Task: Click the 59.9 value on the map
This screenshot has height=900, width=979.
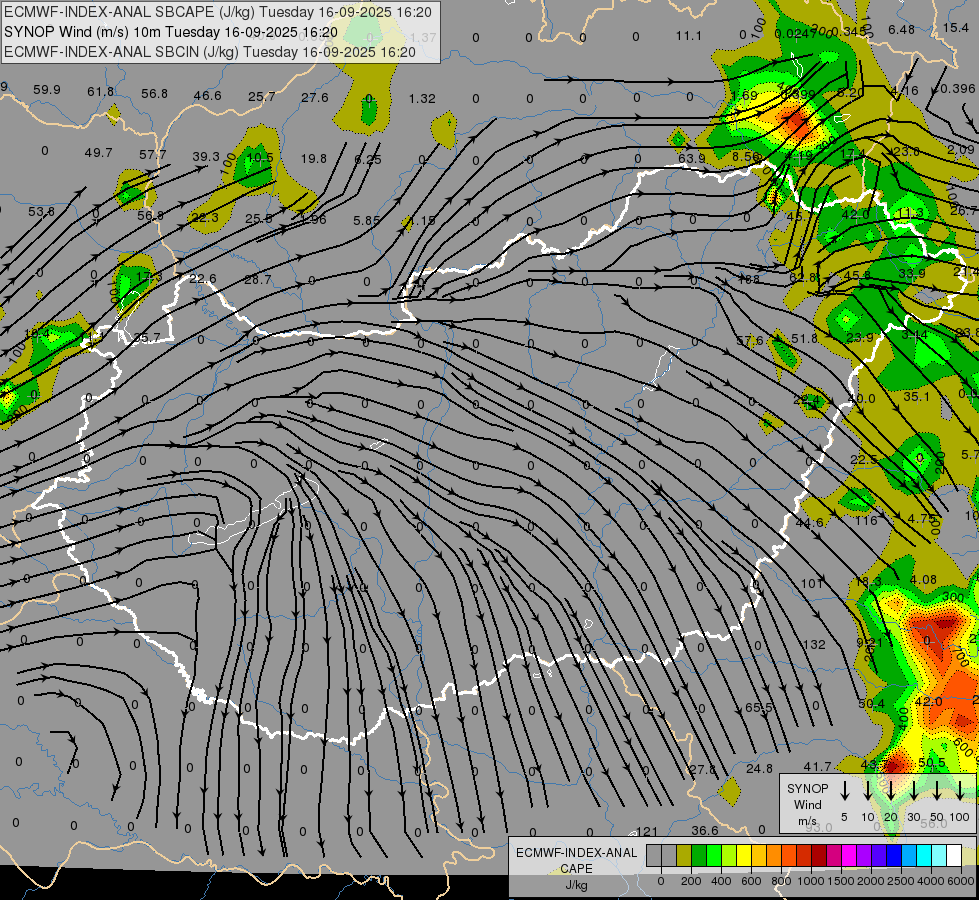Action: [x=47, y=90]
